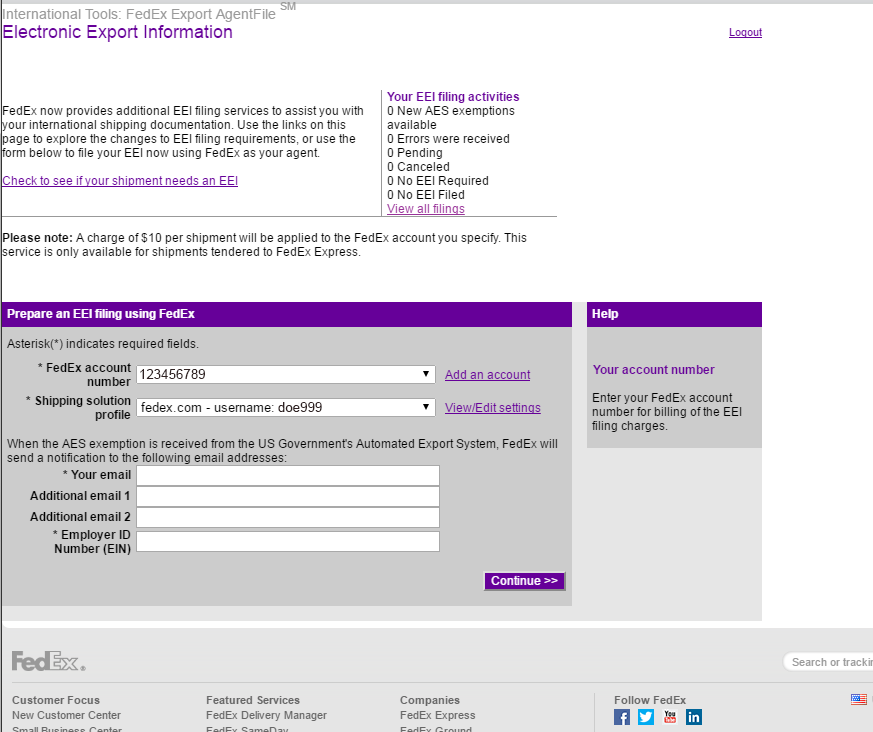873x732 pixels.
Task: Open FedEx Facebook page icon
Action: (622, 717)
